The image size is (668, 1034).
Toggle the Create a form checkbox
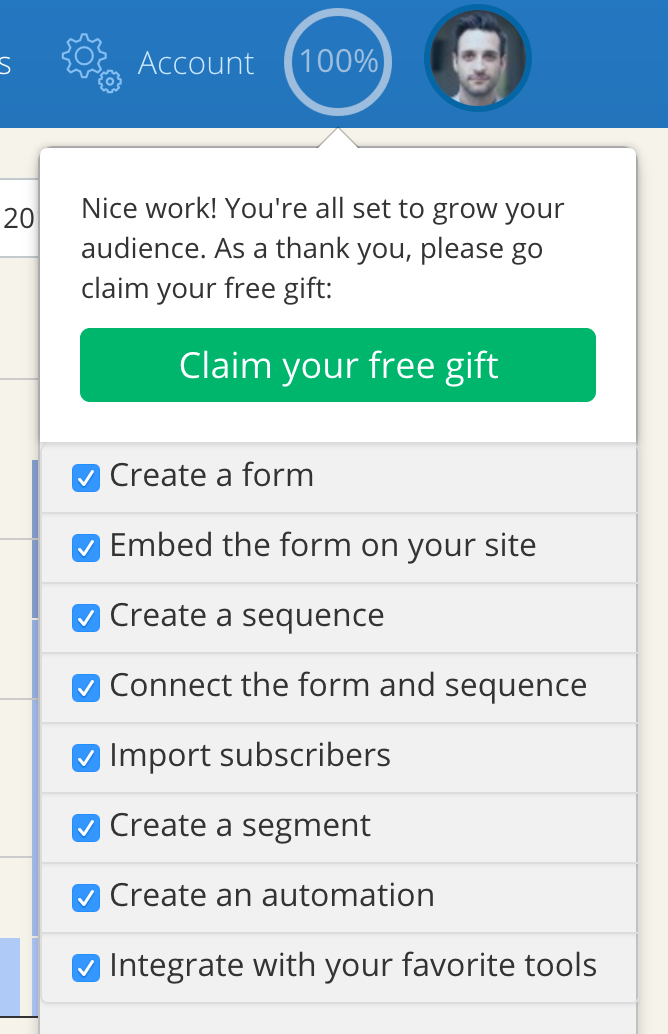coord(86,477)
